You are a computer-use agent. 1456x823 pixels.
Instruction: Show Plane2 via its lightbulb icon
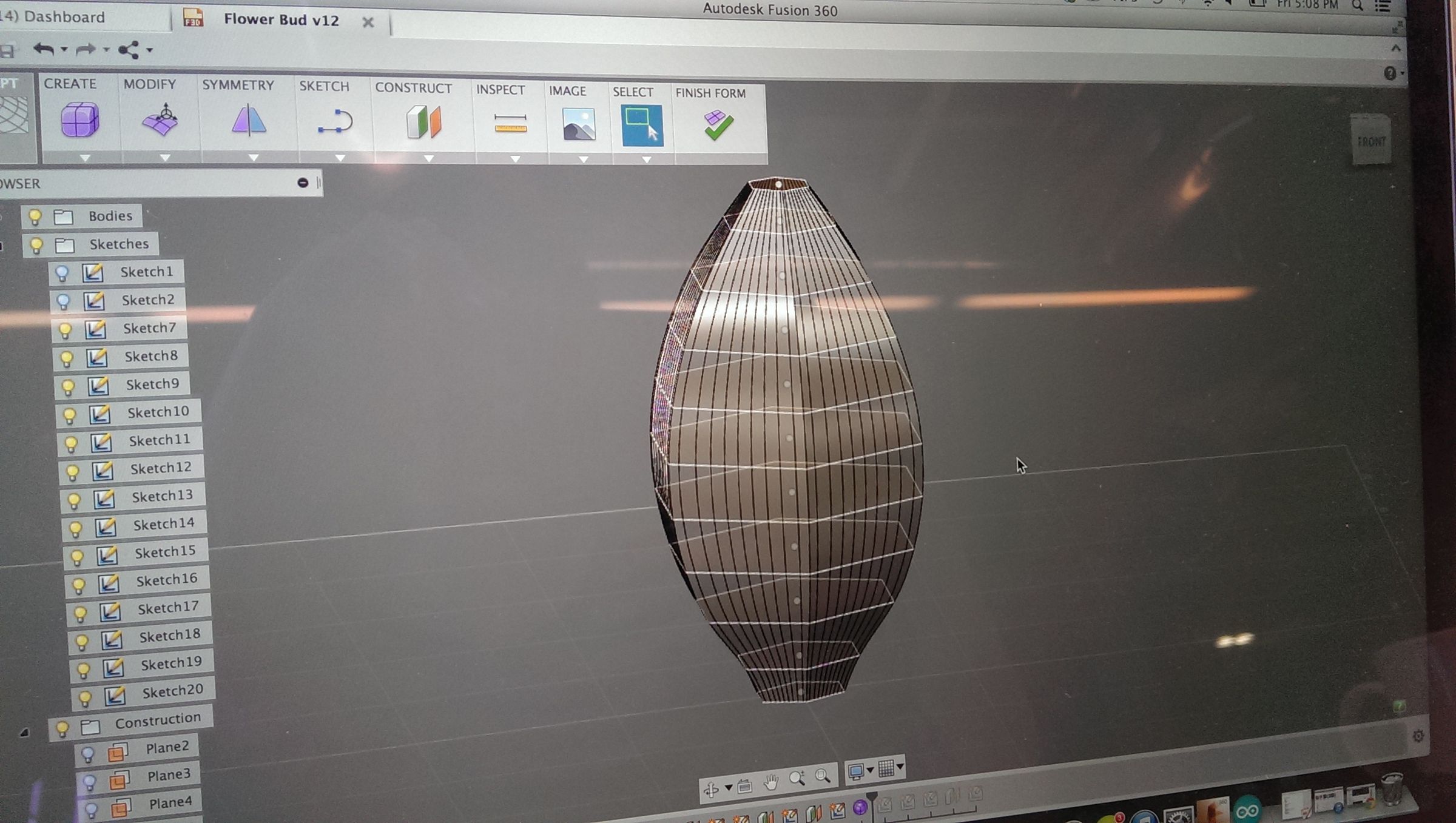pos(88,754)
